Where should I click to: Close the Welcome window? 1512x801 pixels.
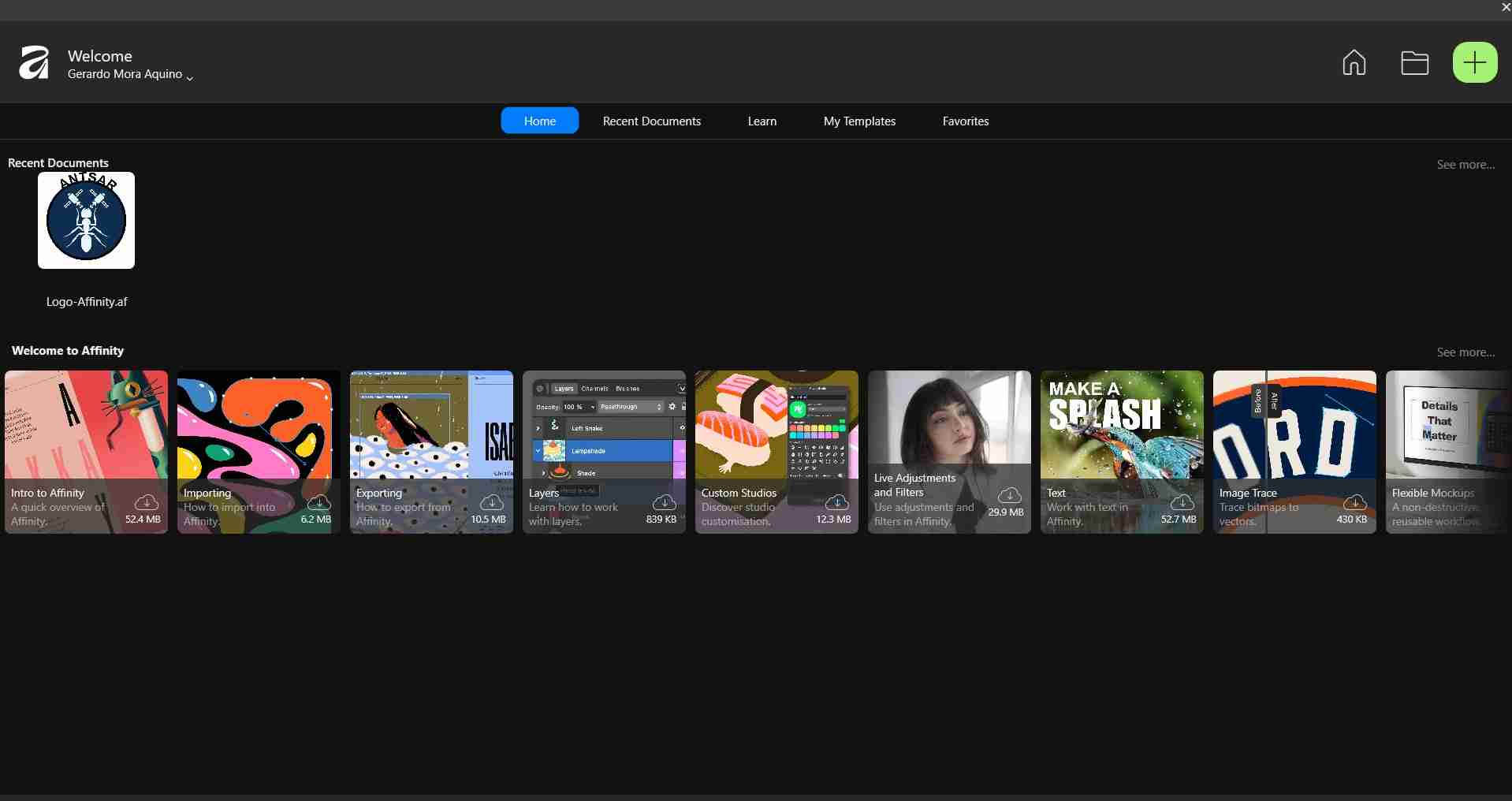[x=1506, y=7]
